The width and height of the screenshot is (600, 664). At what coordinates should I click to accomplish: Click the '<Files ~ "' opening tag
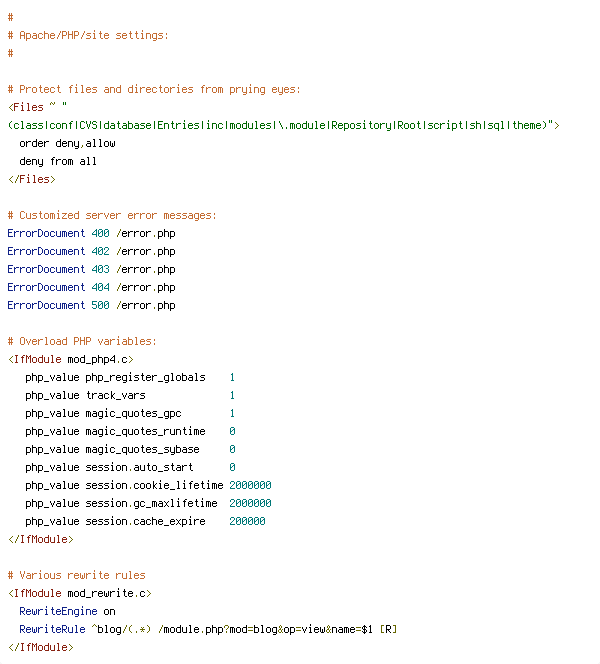pos(38,107)
